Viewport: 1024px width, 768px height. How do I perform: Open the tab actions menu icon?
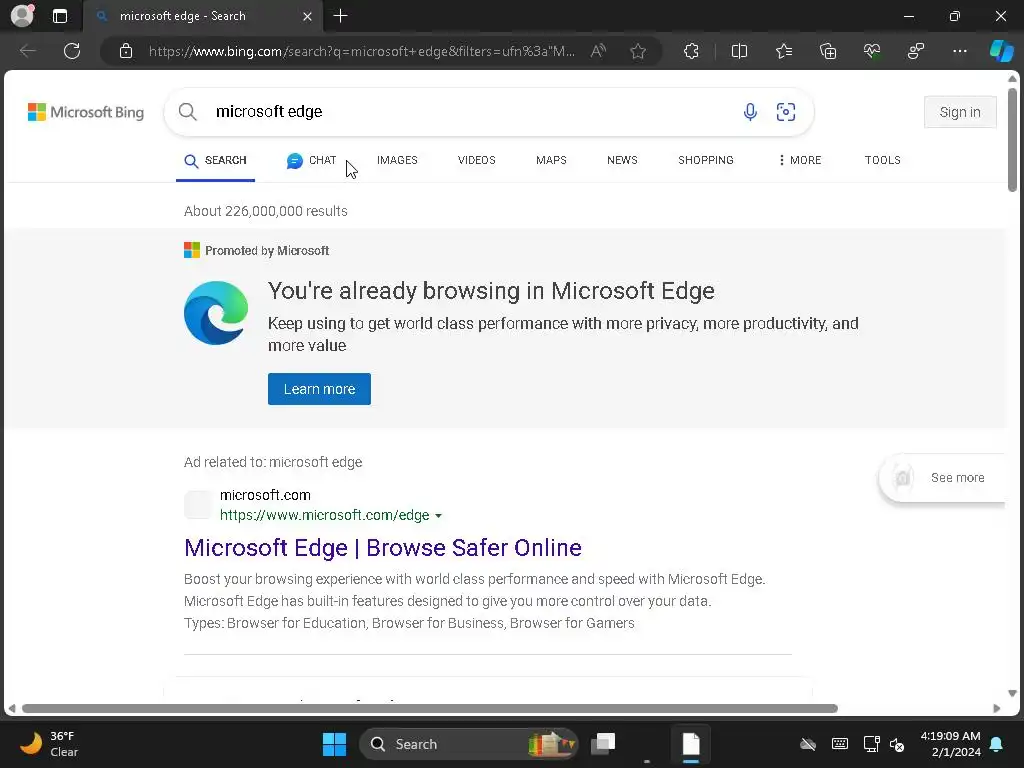click(60, 16)
